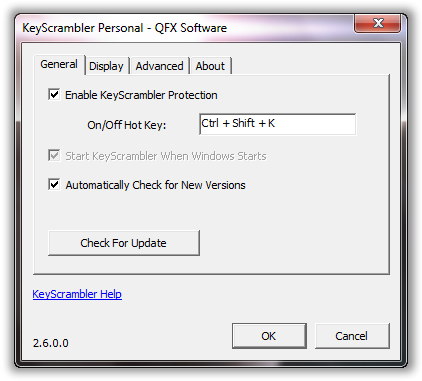Open the KeyScrambler Help link
Image resolution: width=422 pixels, height=381 pixels.
[77, 294]
